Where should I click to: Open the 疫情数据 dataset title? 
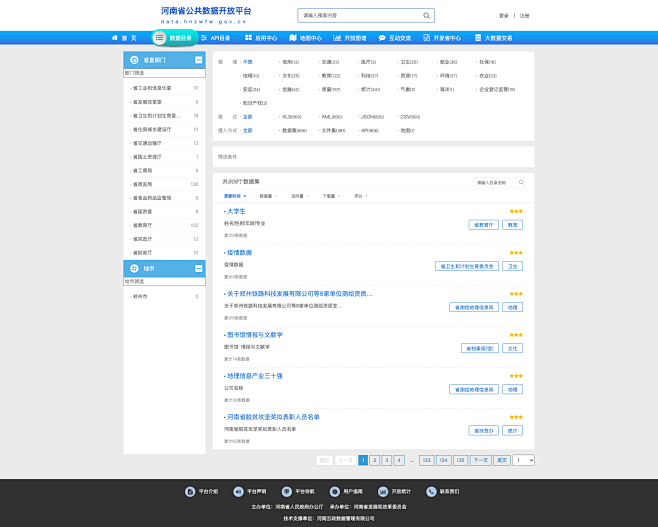pyautogui.click(x=240, y=253)
